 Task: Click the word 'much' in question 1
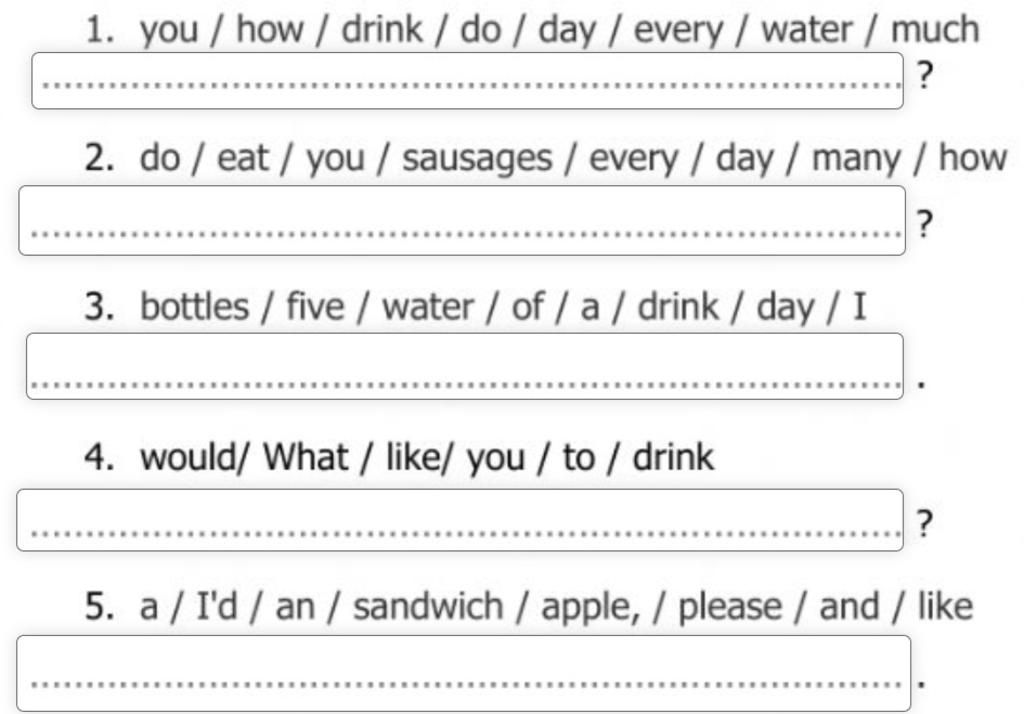click(x=935, y=30)
